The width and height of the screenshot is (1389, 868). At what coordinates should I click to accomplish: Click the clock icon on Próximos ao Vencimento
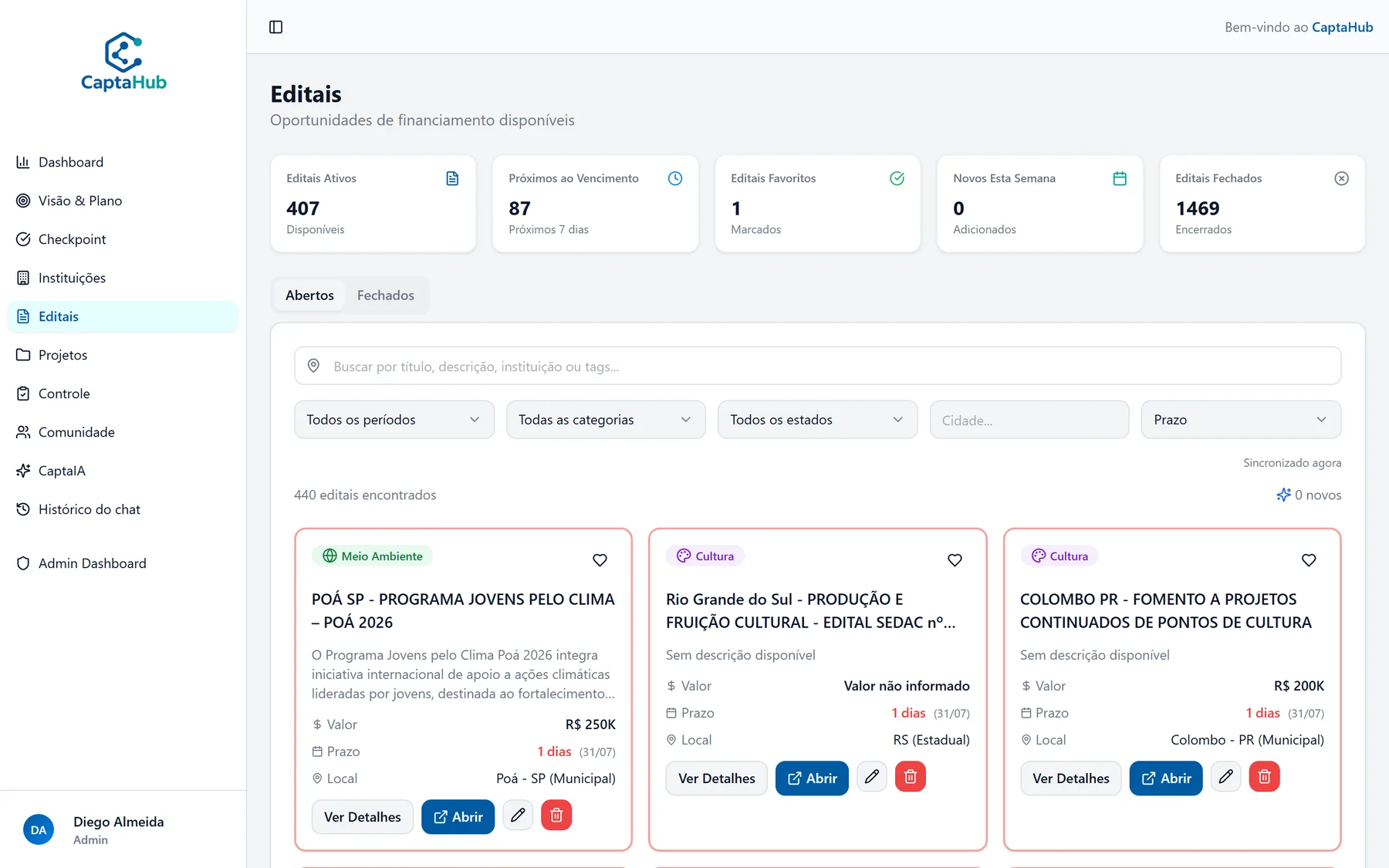[674, 178]
